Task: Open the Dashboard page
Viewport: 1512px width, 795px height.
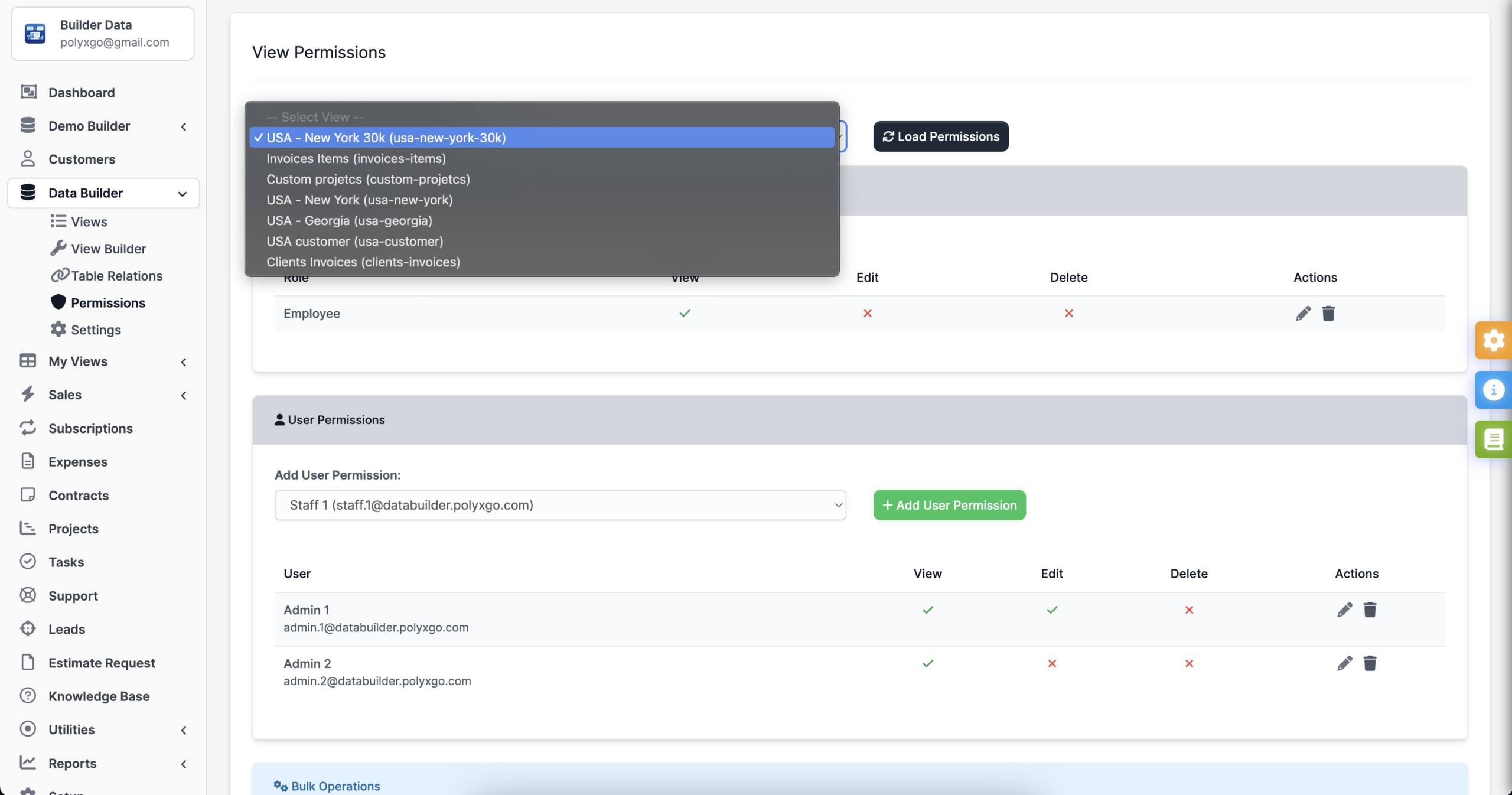Action: (82, 93)
